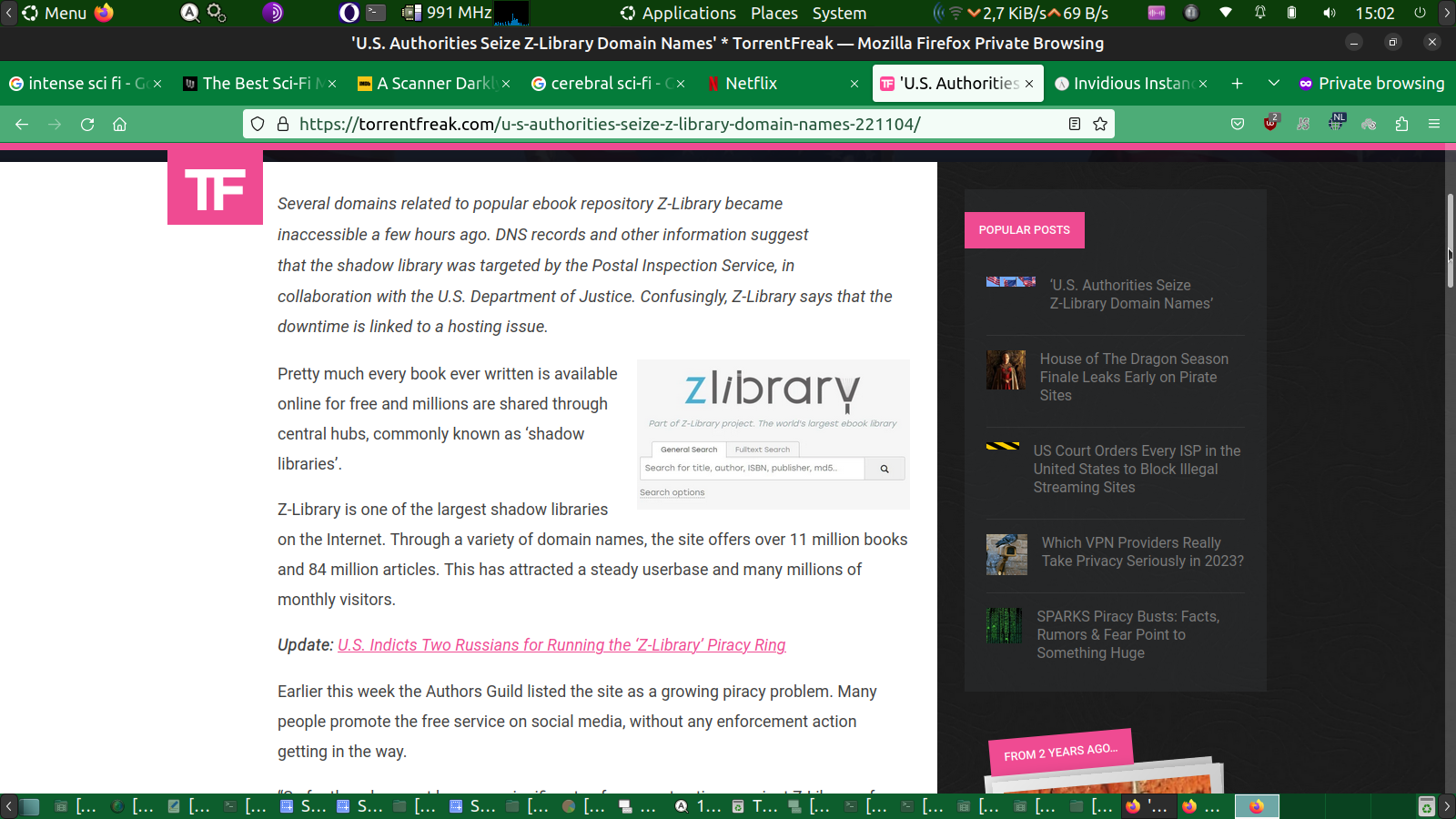Open 'House of The Dragon Season Finale Leaks' post

1134,377
